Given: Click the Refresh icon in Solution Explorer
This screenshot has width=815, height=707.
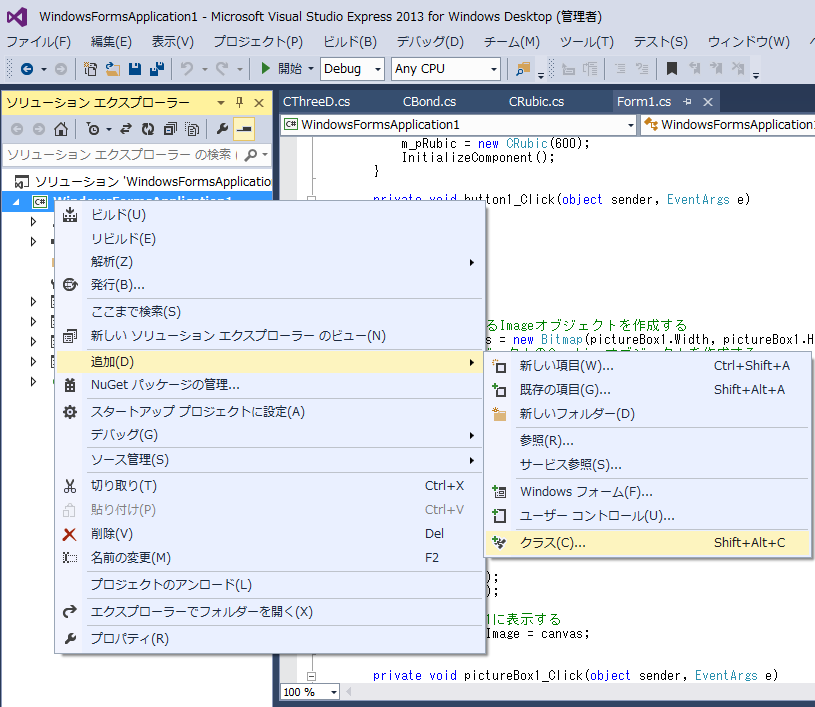Looking at the screenshot, I should pos(148,128).
